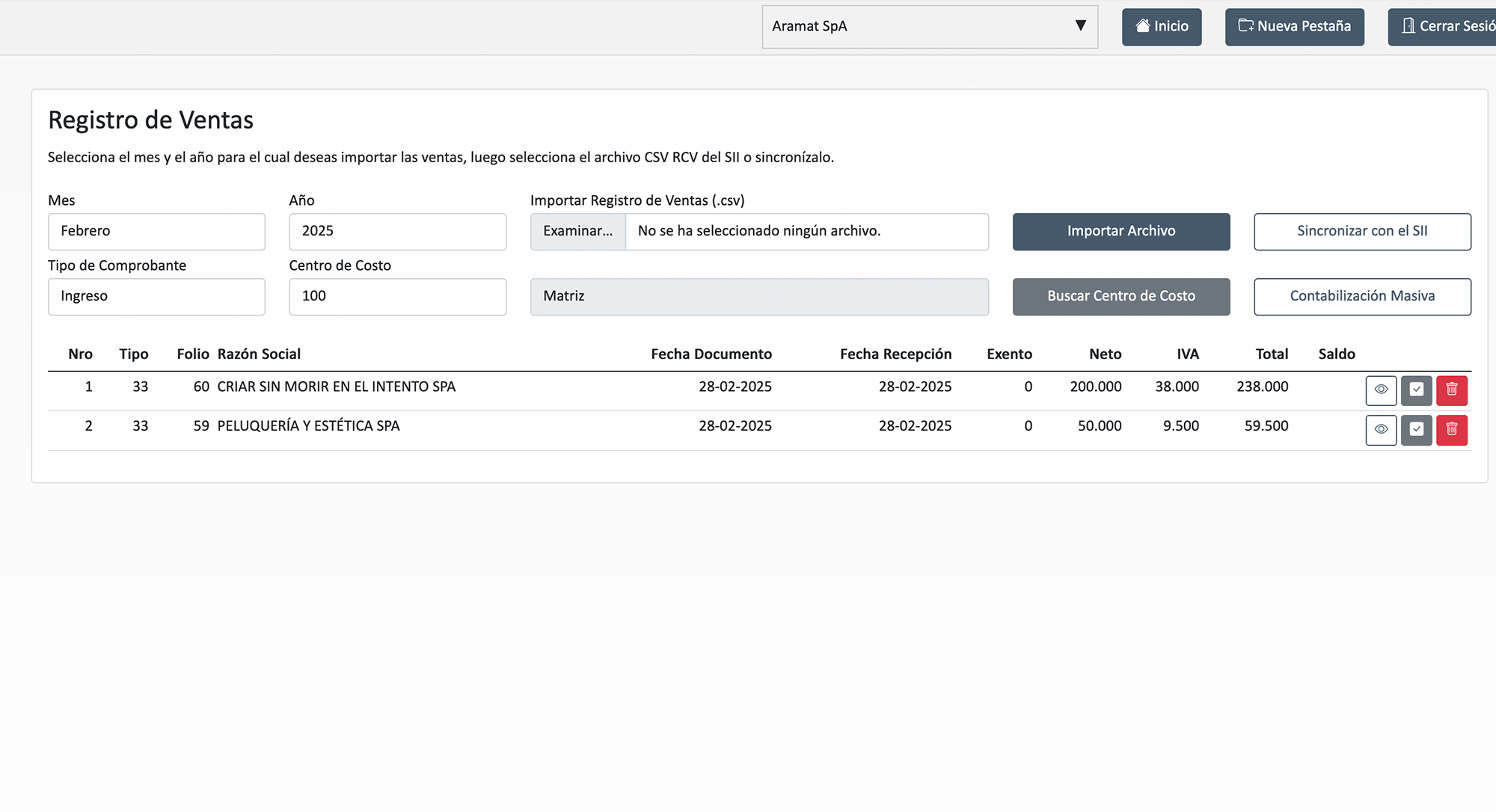Open the Mes dropdown showing Febrero
Screen dimensions: 1496x812
coord(156,232)
